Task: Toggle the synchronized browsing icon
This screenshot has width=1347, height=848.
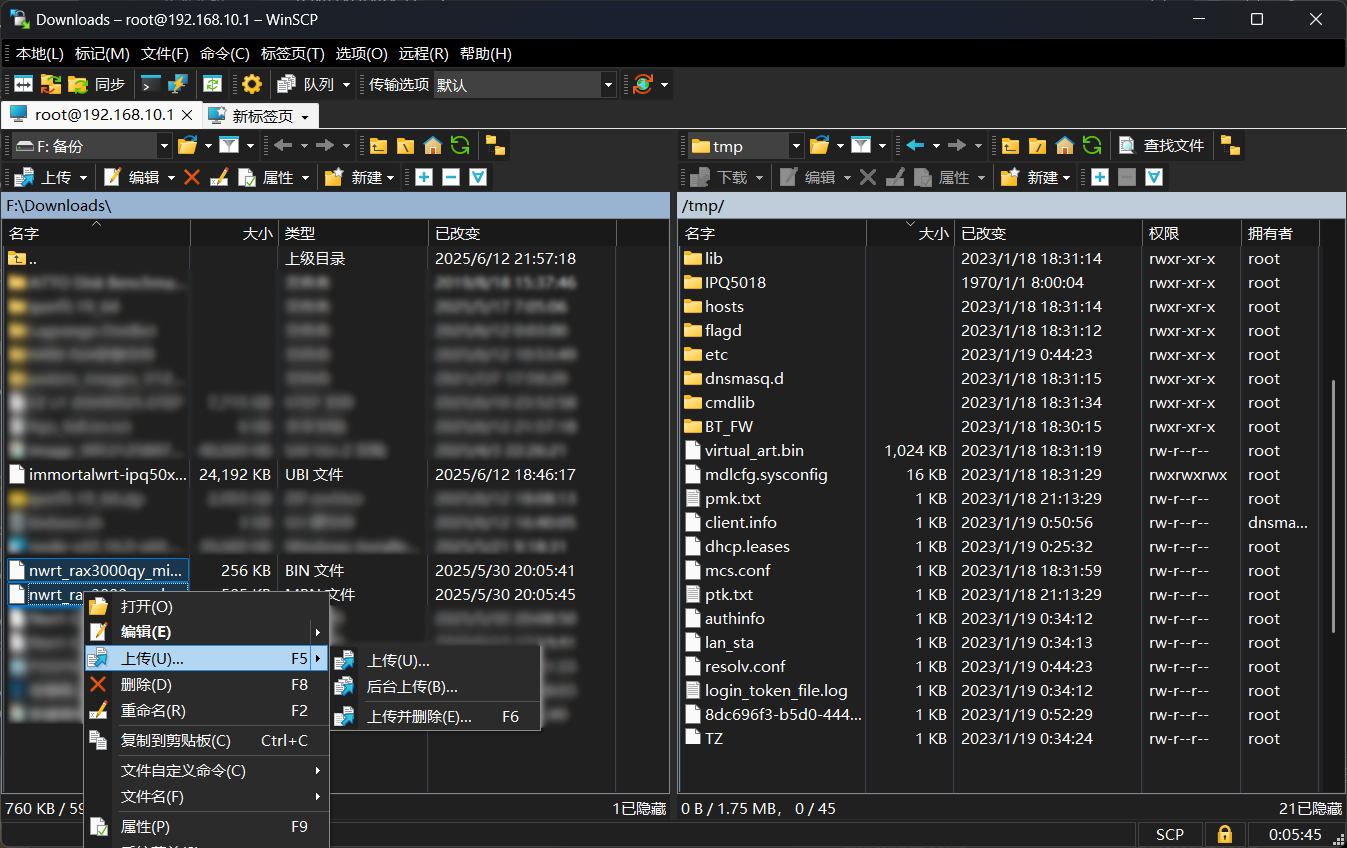Action: pyautogui.click(x=212, y=85)
